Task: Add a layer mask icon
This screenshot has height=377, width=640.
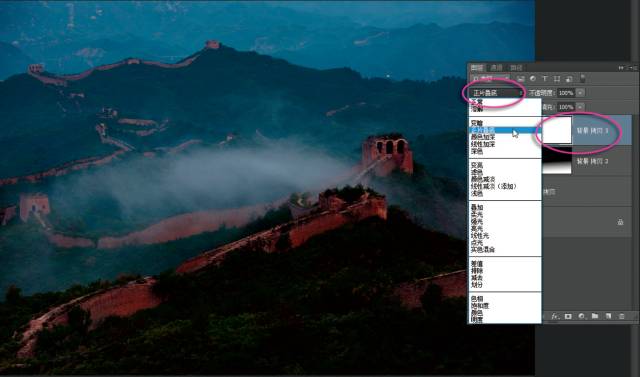Action: 568,316
